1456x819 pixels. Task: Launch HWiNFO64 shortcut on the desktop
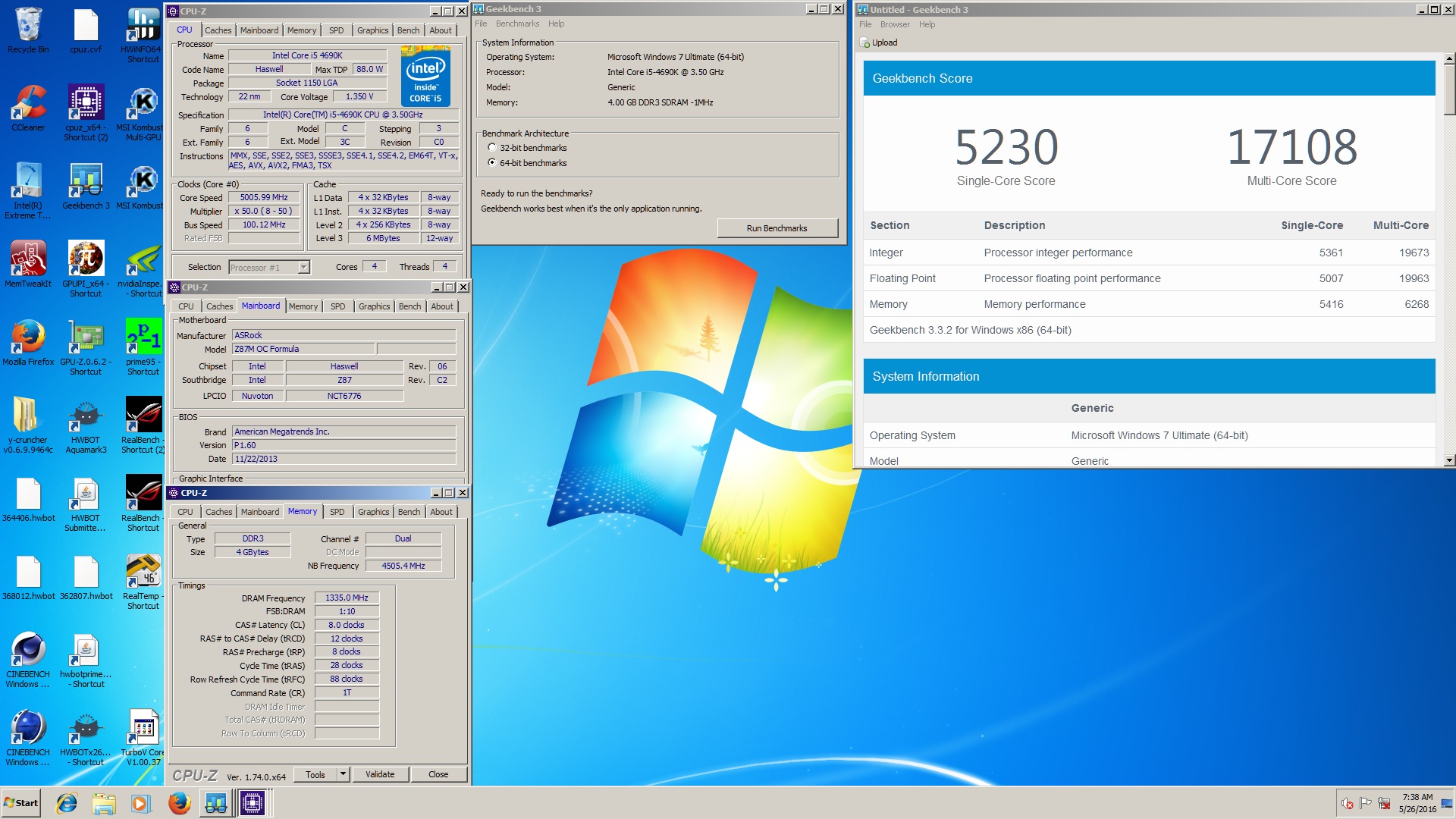143,35
